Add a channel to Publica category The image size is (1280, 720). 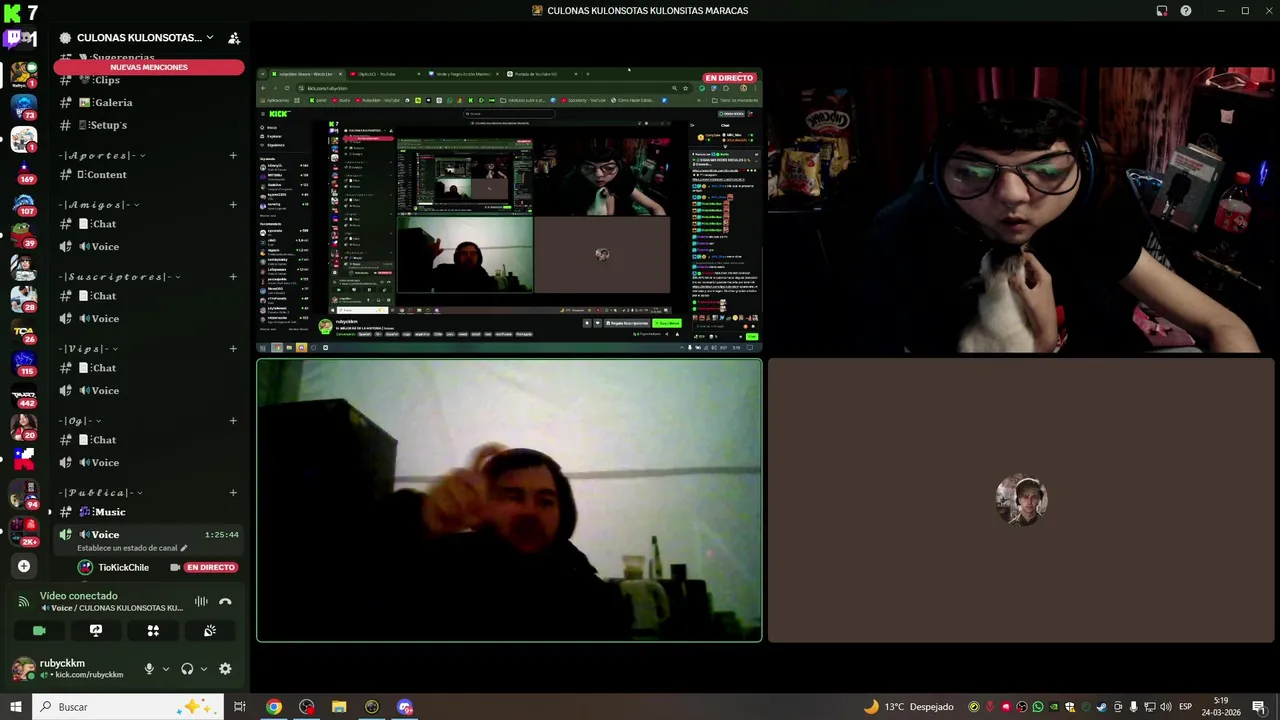(233, 492)
